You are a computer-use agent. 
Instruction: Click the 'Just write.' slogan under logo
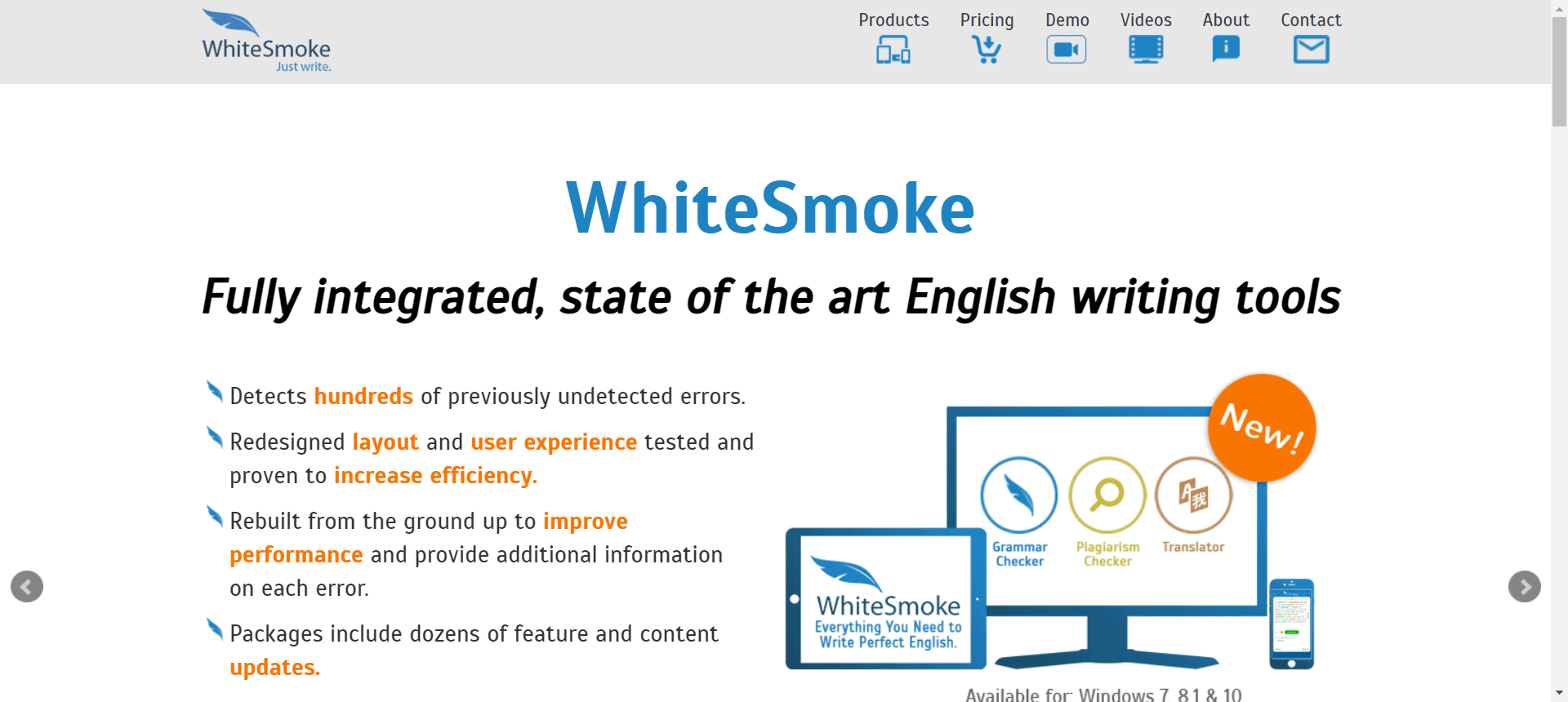[x=303, y=67]
